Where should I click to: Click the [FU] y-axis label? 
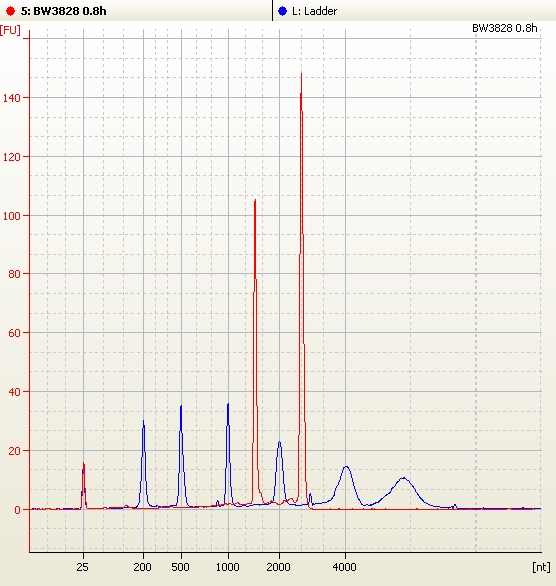tap(10, 30)
